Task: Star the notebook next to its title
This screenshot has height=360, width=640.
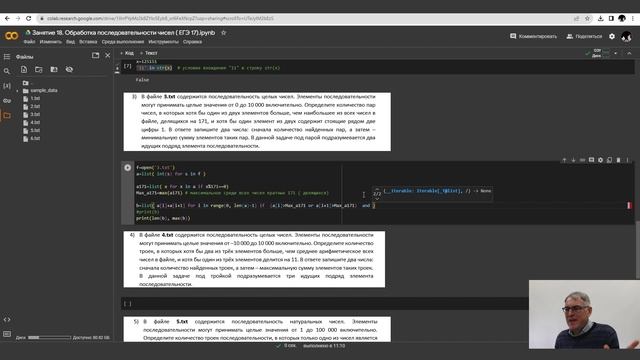Action: [x=223, y=33]
